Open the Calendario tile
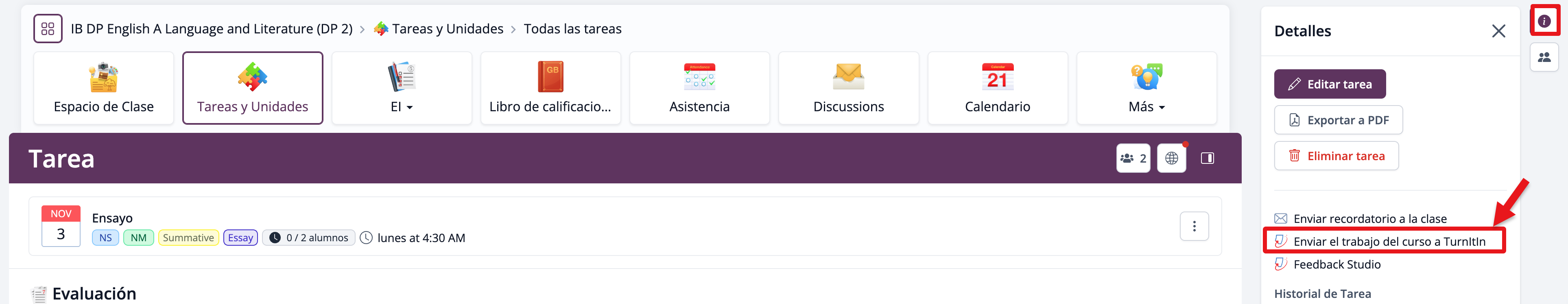The width and height of the screenshot is (1568, 304). 997,88
